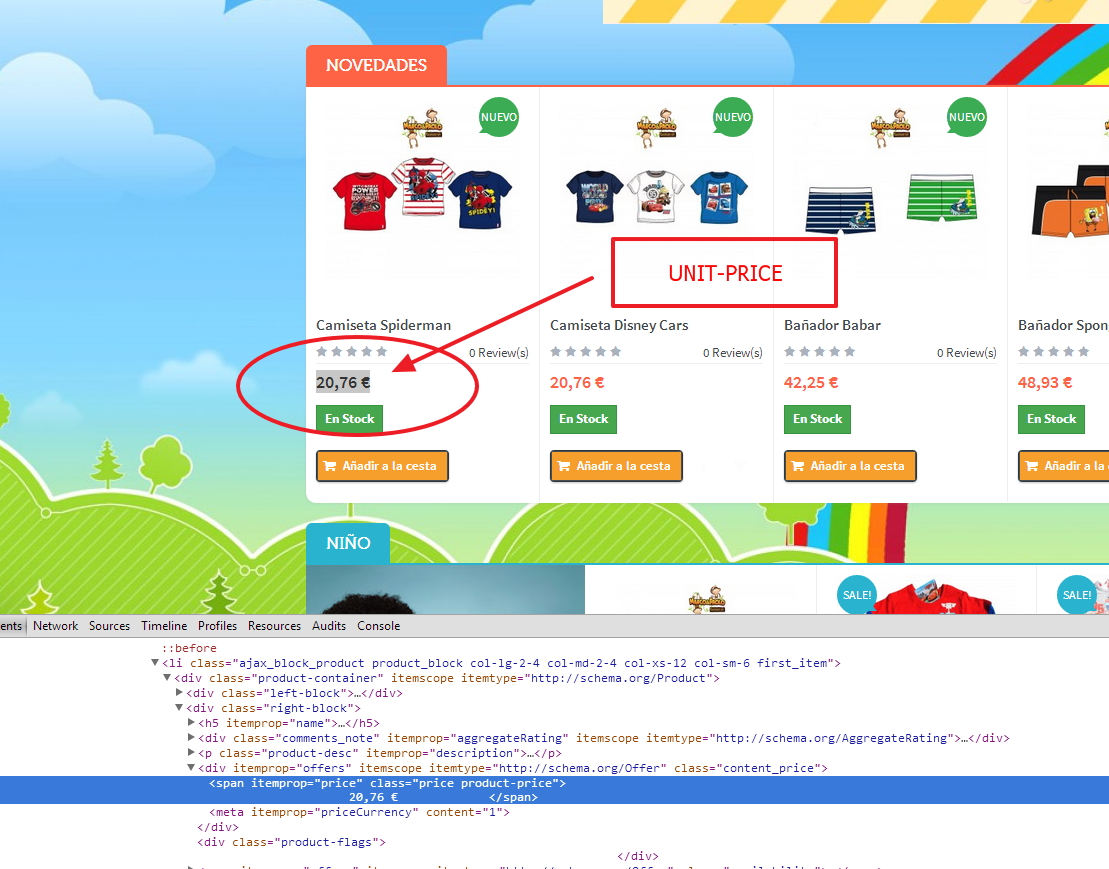The width and height of the screenshot is (1109, 869).
Task: Click En Stock under Camiseta Spiderman
Action: pyautogui.click(x=349, y=419)
